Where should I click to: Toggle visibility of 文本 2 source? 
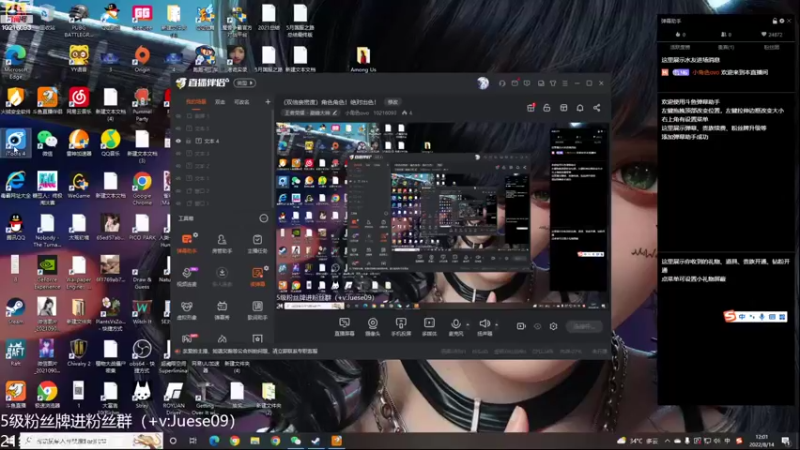(x=178, y=166)
